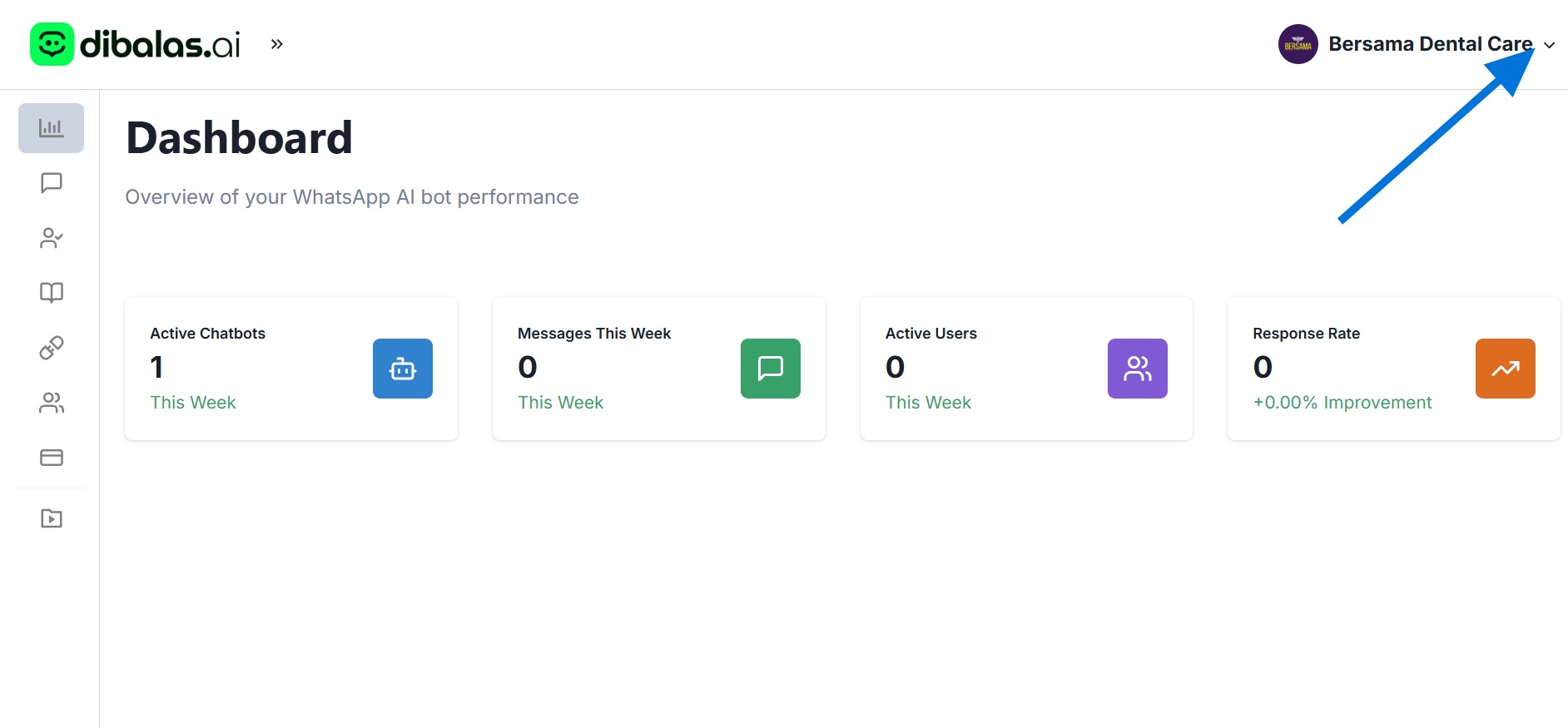Open the chat messages sidebar icon
The width and height of the screenshot is (1568, 728).
[51, 183]
